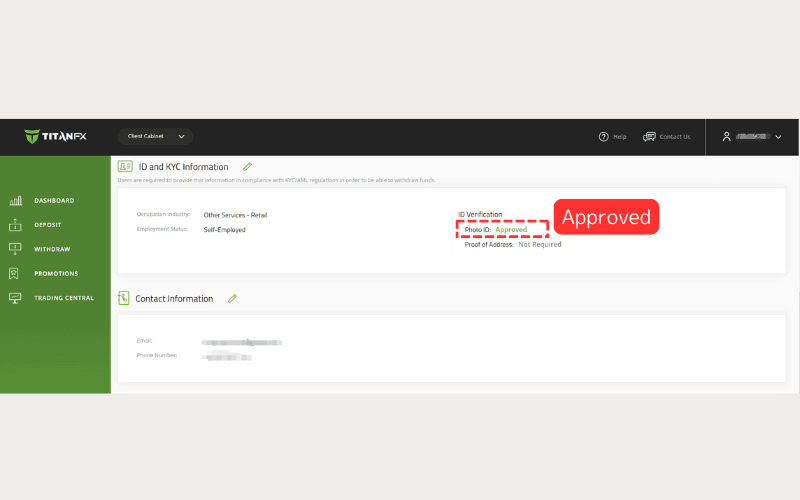This screenshot has height=500, width=800.
Task: Go to Dashboard in sidebar
Action: pos(54,201)
